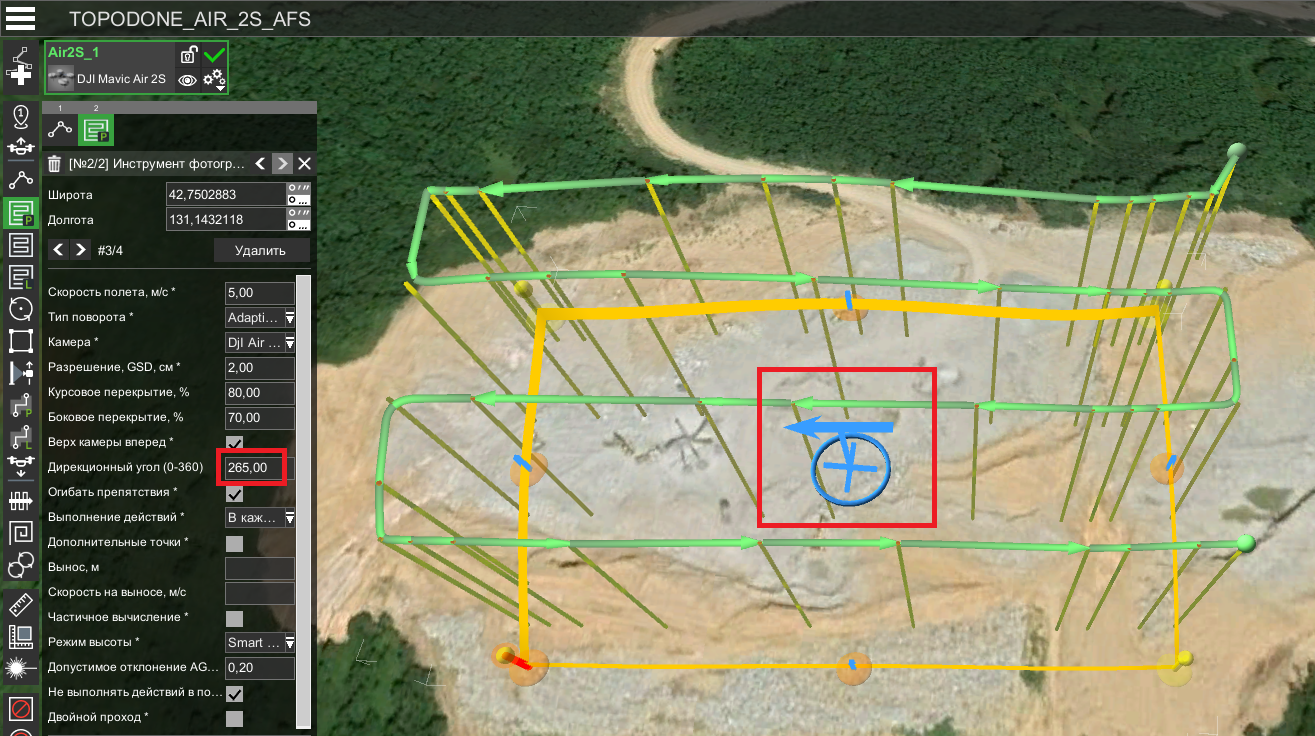Enable the 'Двойной проход' checkbox
This screenshot has height=736, width=1315.
(234, 718)
